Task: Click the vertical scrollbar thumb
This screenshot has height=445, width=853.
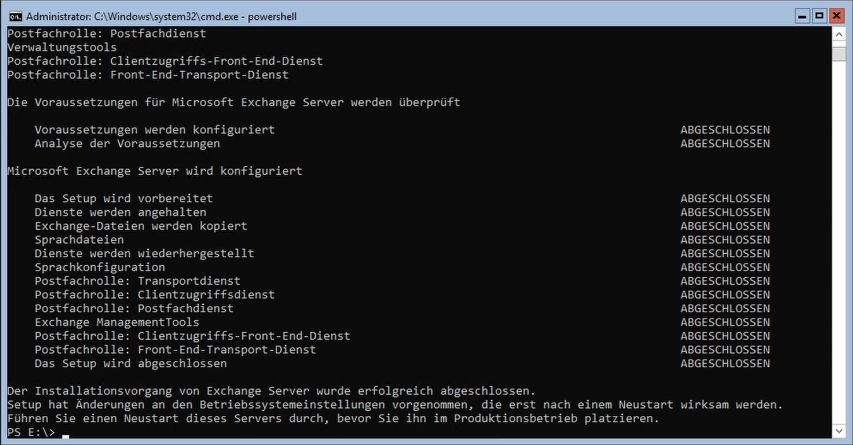Action: pos(839,54)
